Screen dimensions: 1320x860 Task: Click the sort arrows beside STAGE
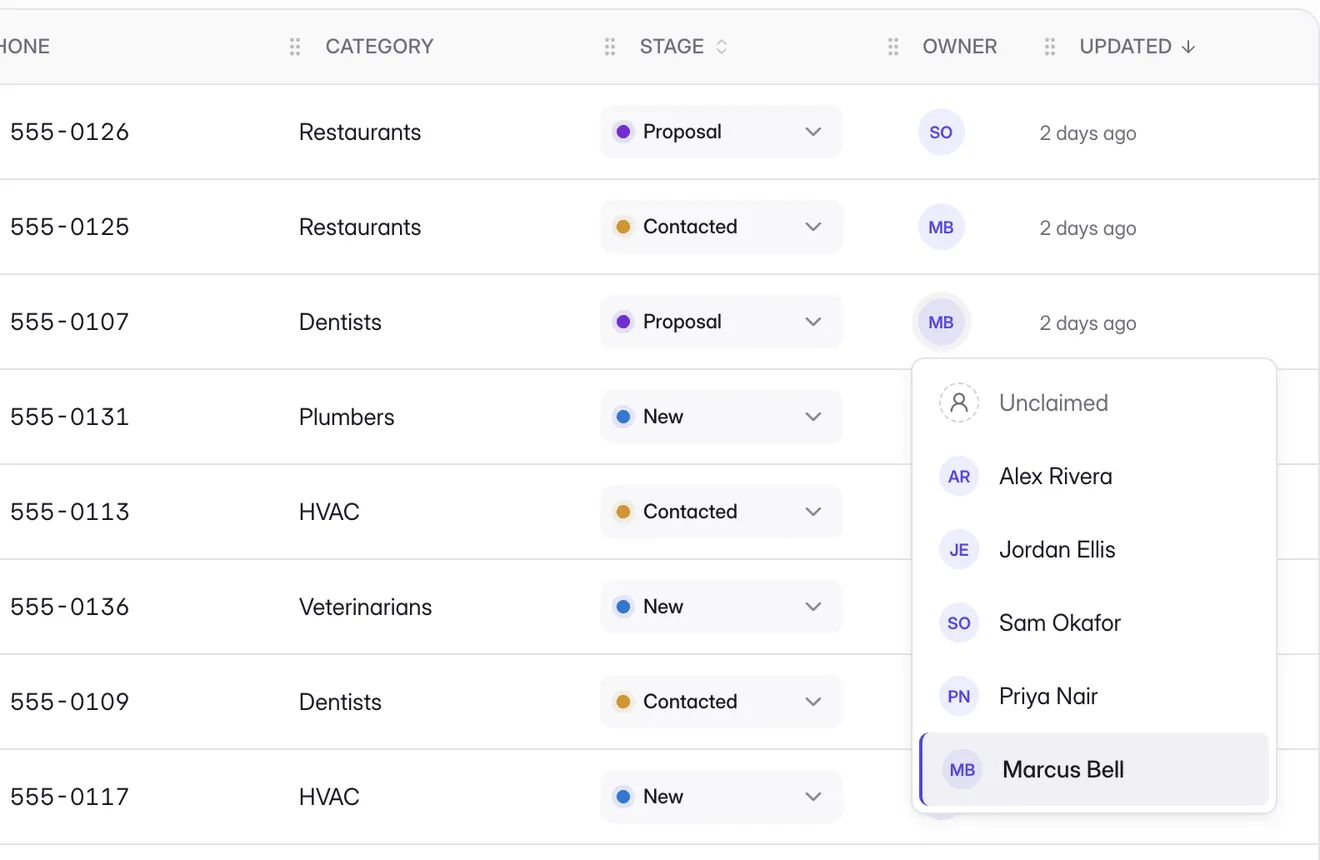[x=722, y=47]
